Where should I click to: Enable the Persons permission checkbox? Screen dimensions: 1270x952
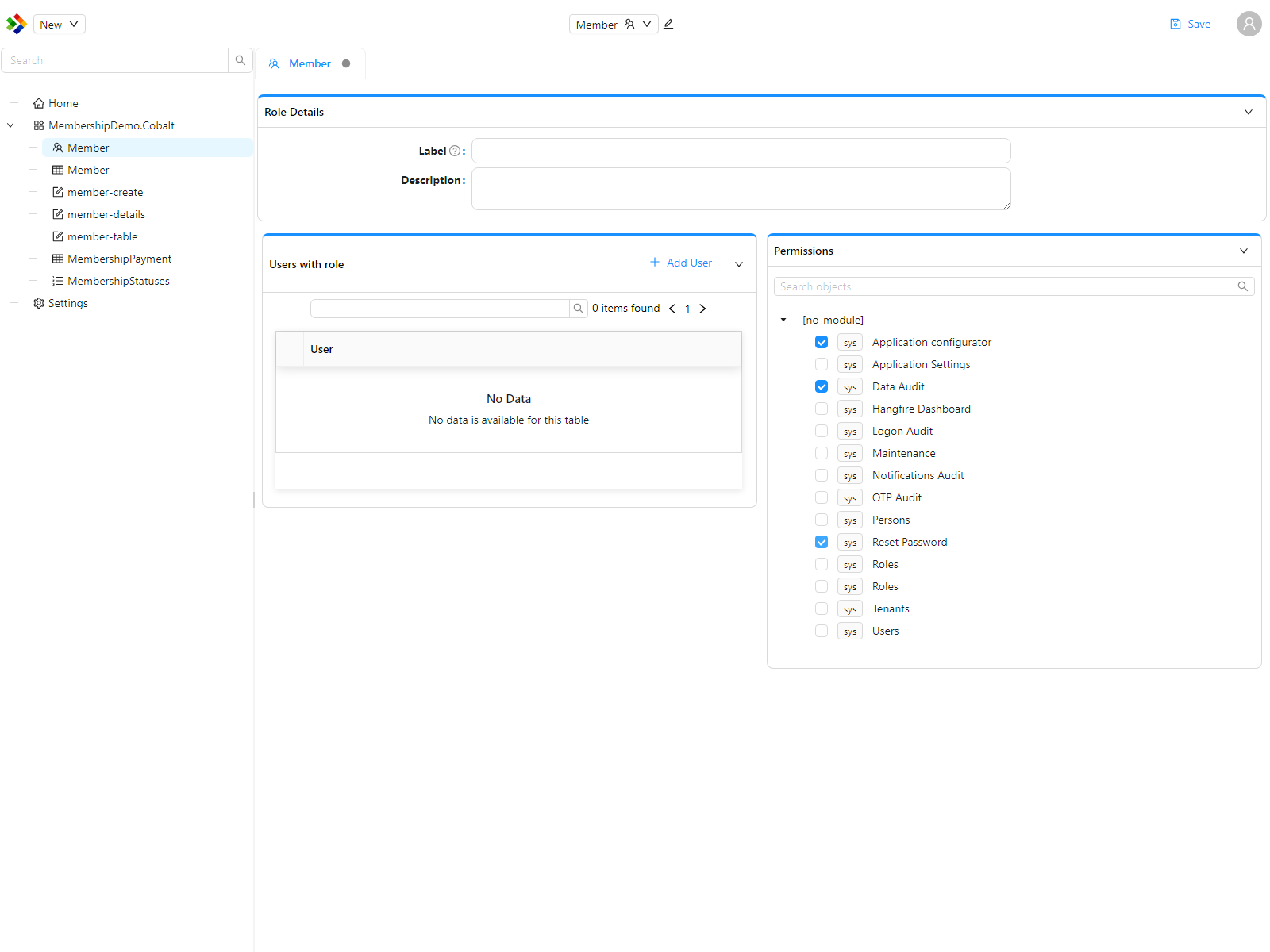(x=822, y=520)
